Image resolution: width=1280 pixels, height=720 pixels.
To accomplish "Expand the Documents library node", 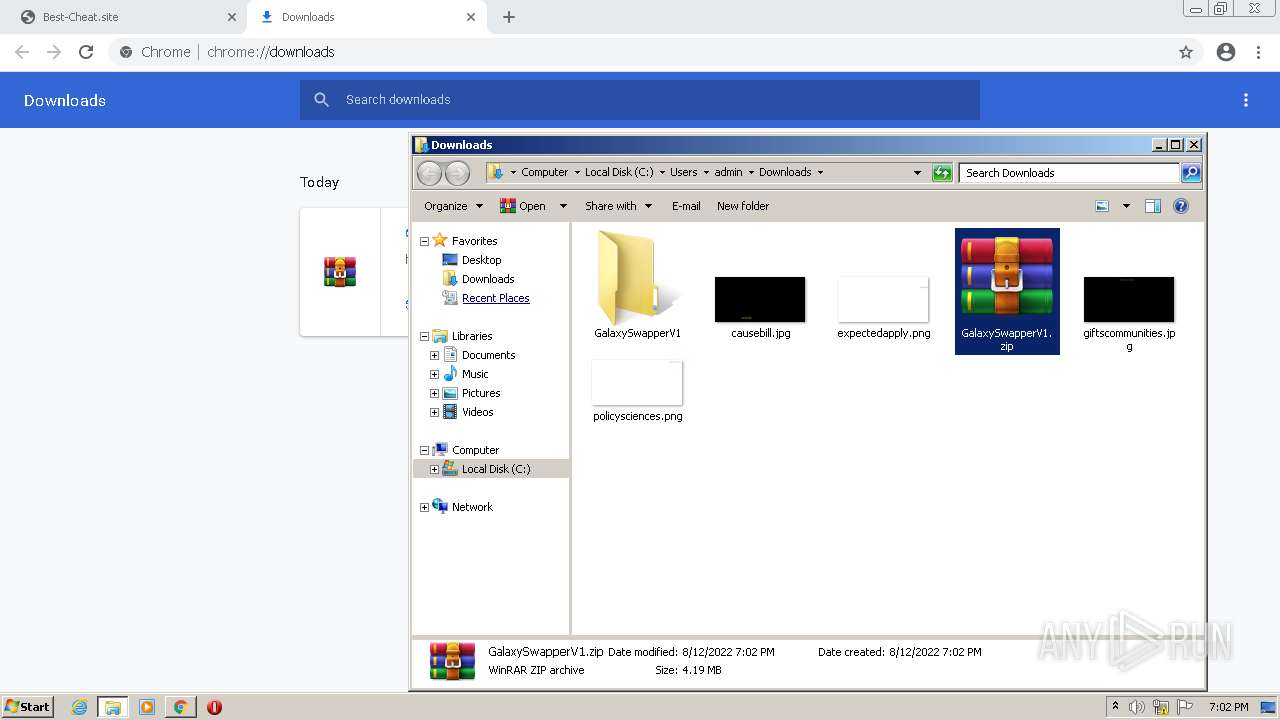I will coord(434,355).
